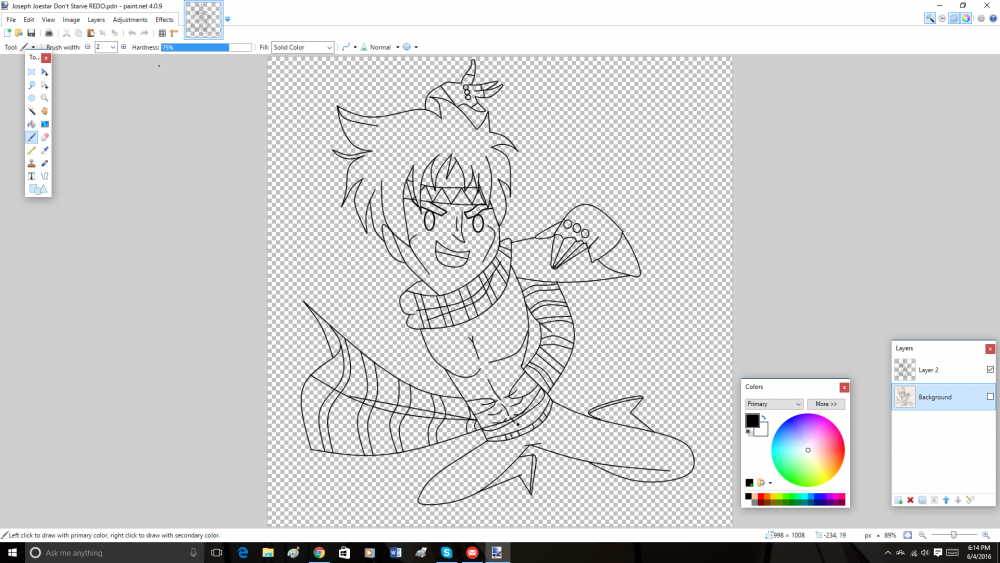Select the Text tool
The image size is (1000, 563).
pos(31,176)
